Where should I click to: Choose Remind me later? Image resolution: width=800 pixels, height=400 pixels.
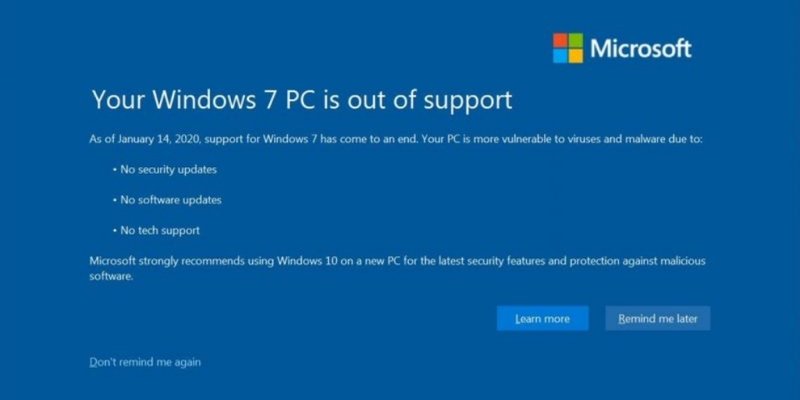point(658,318)
